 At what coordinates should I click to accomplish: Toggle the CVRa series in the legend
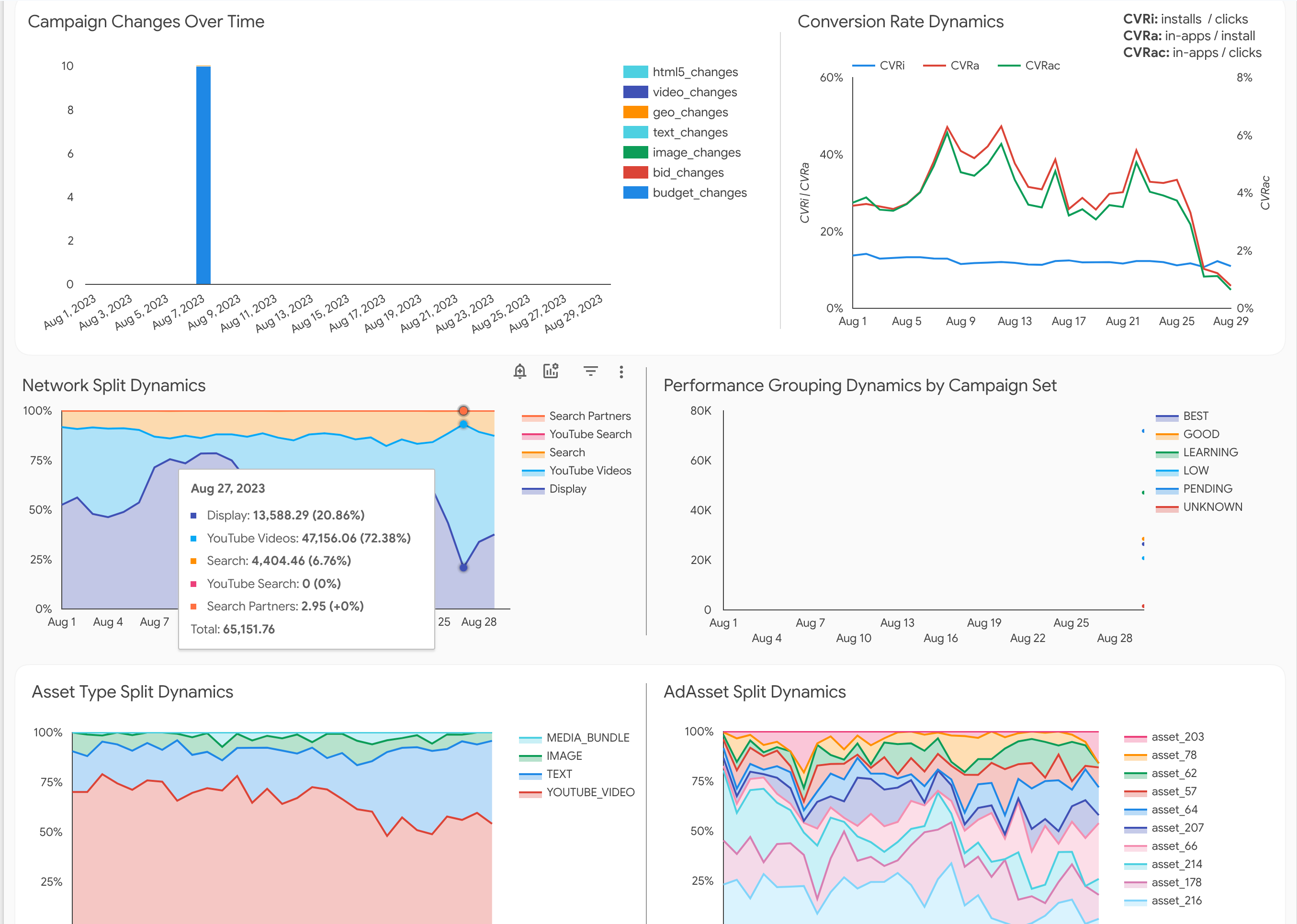pyautogui.click(x=964, y=66)
